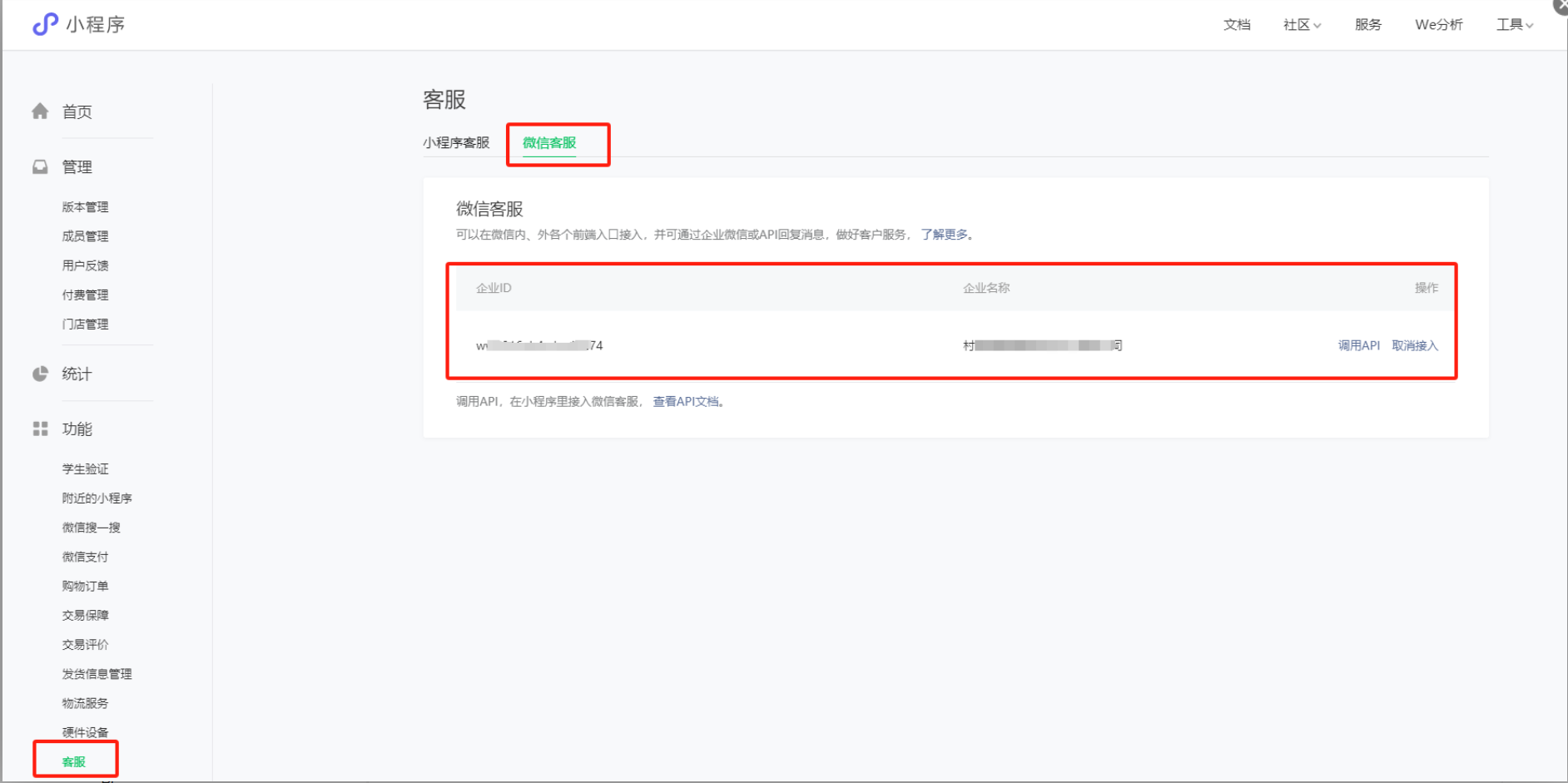This screenshot has height=783, width=1568.
Task: Click the inbox icon beside 管理
Action: [40, 167]
